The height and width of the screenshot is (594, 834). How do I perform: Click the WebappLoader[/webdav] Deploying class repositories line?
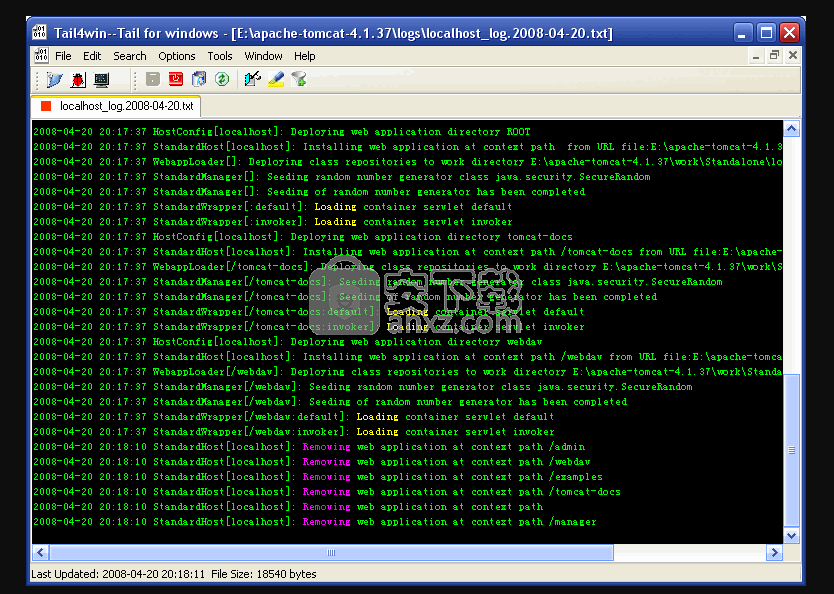(407, 372)
